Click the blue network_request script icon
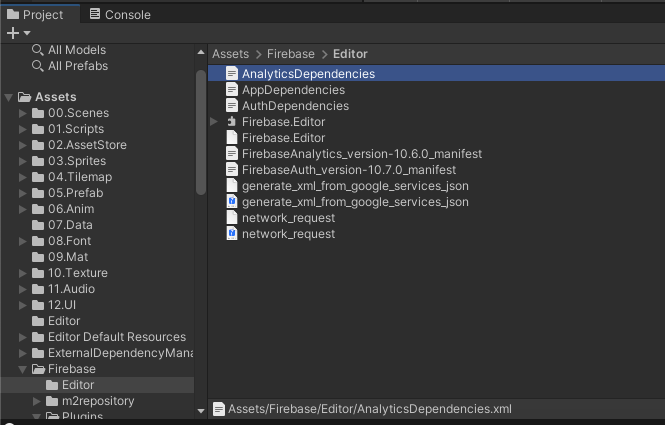This screenshot has height=425, width=665. pyautogui.click(x=232, y=234)
